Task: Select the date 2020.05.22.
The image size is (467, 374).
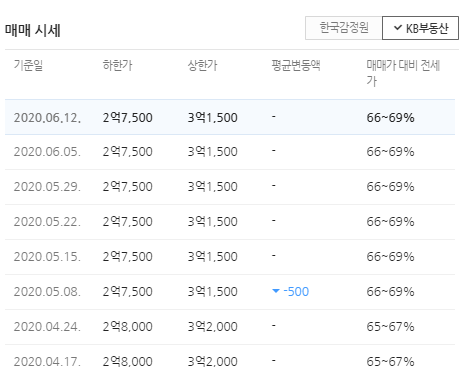Action: pyautogui.click(x=47, y=222)
